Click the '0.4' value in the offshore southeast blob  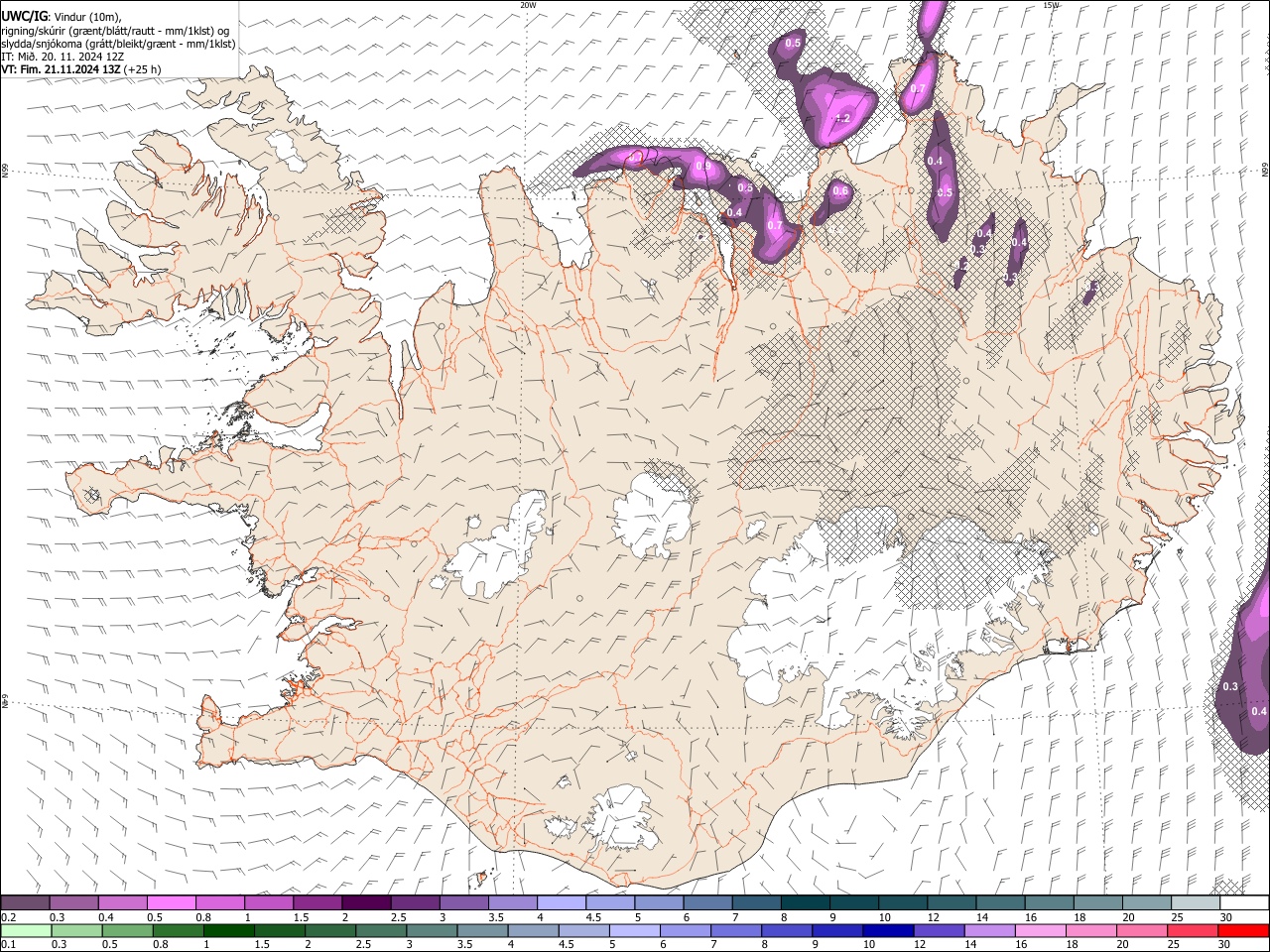(1259, 711)
